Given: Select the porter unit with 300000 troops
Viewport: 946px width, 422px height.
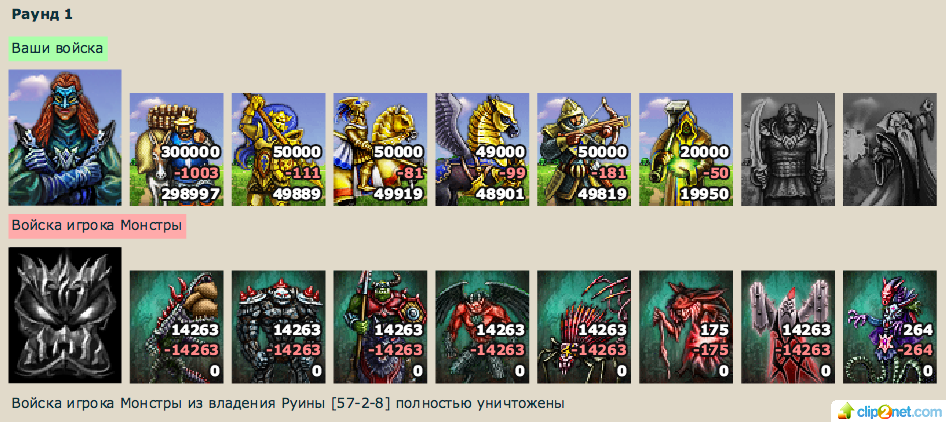Looking at the screenshot, I should click(x=176, y=149).
